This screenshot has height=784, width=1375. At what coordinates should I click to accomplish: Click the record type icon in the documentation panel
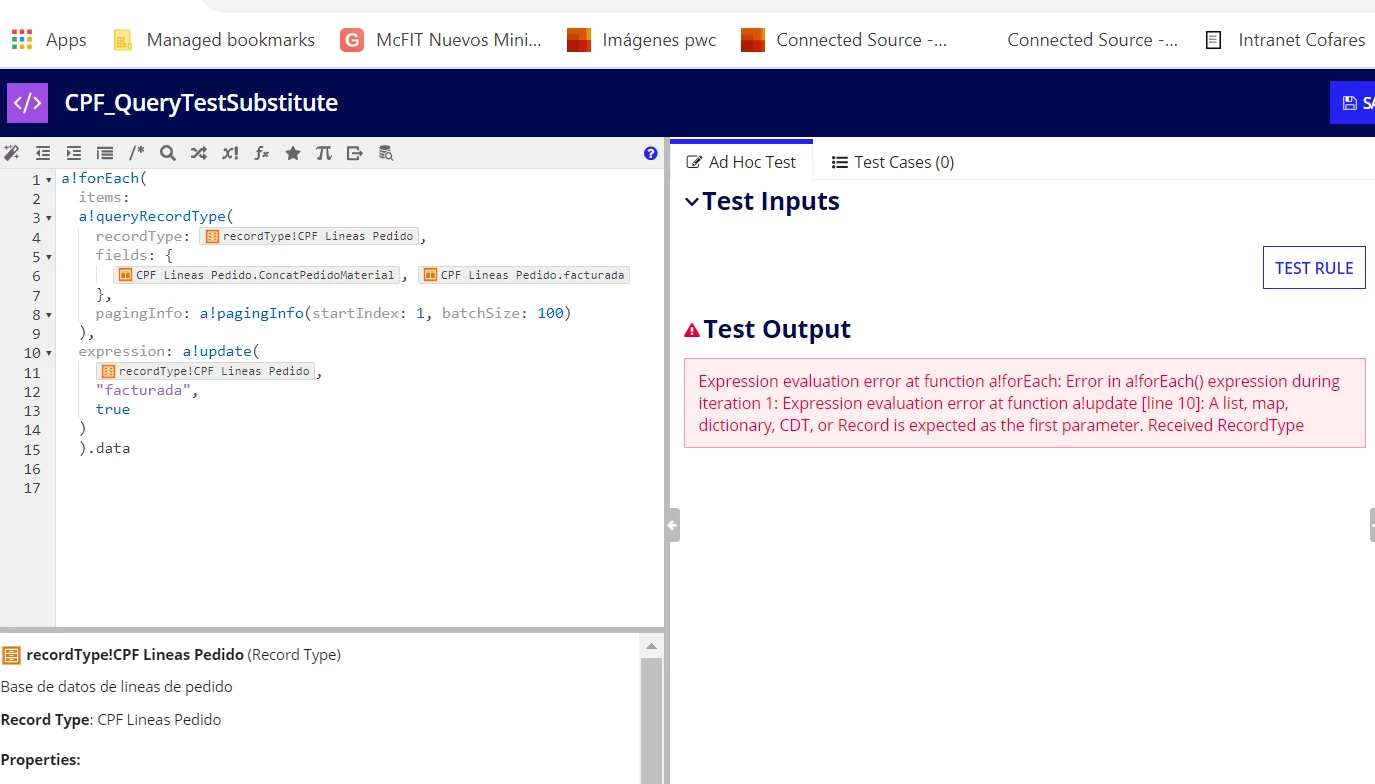coord(11,655)
